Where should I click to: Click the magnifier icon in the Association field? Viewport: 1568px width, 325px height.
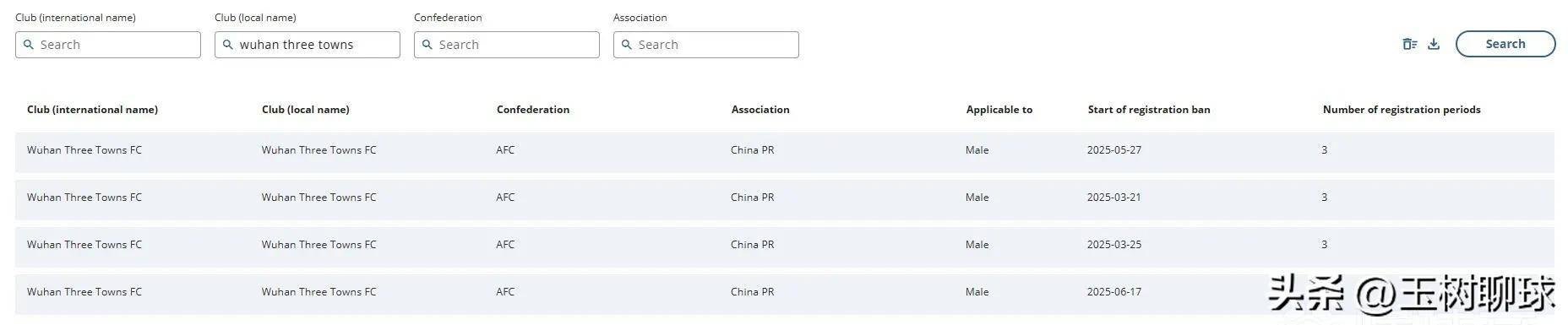[627, 45]
